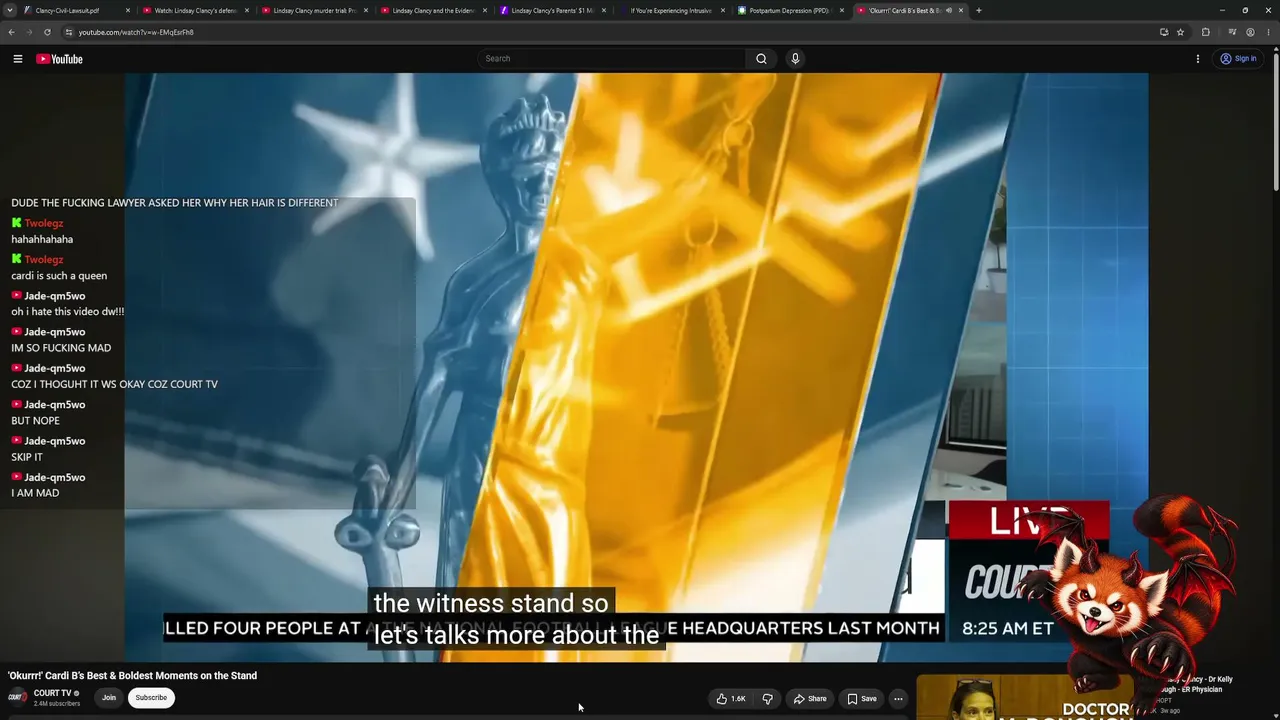Subscribe to COURT TV
The image size is (1280, 720).
click(151, 698)
